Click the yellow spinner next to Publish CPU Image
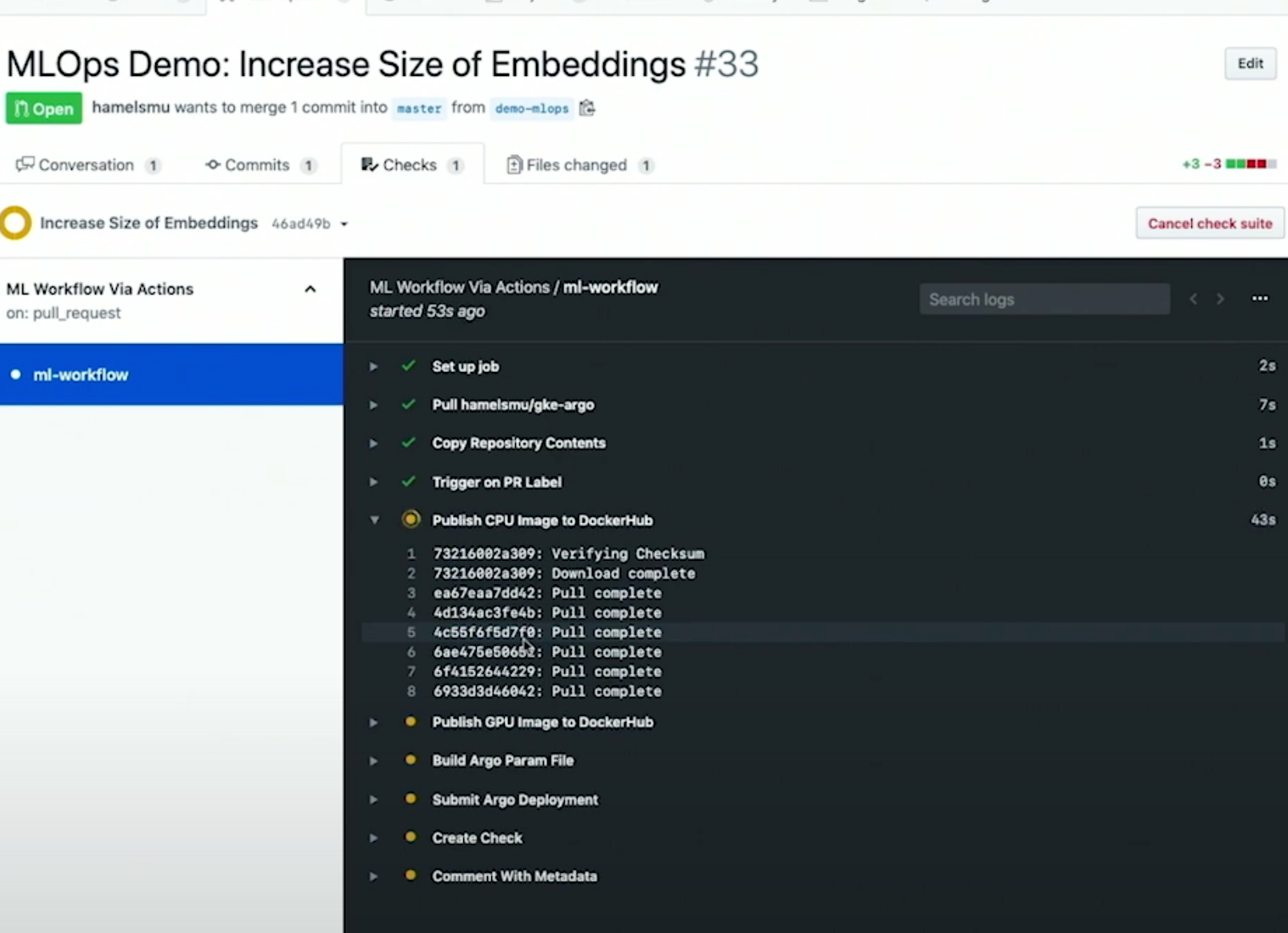This screenshot has height=933, width=1288. 411,519
